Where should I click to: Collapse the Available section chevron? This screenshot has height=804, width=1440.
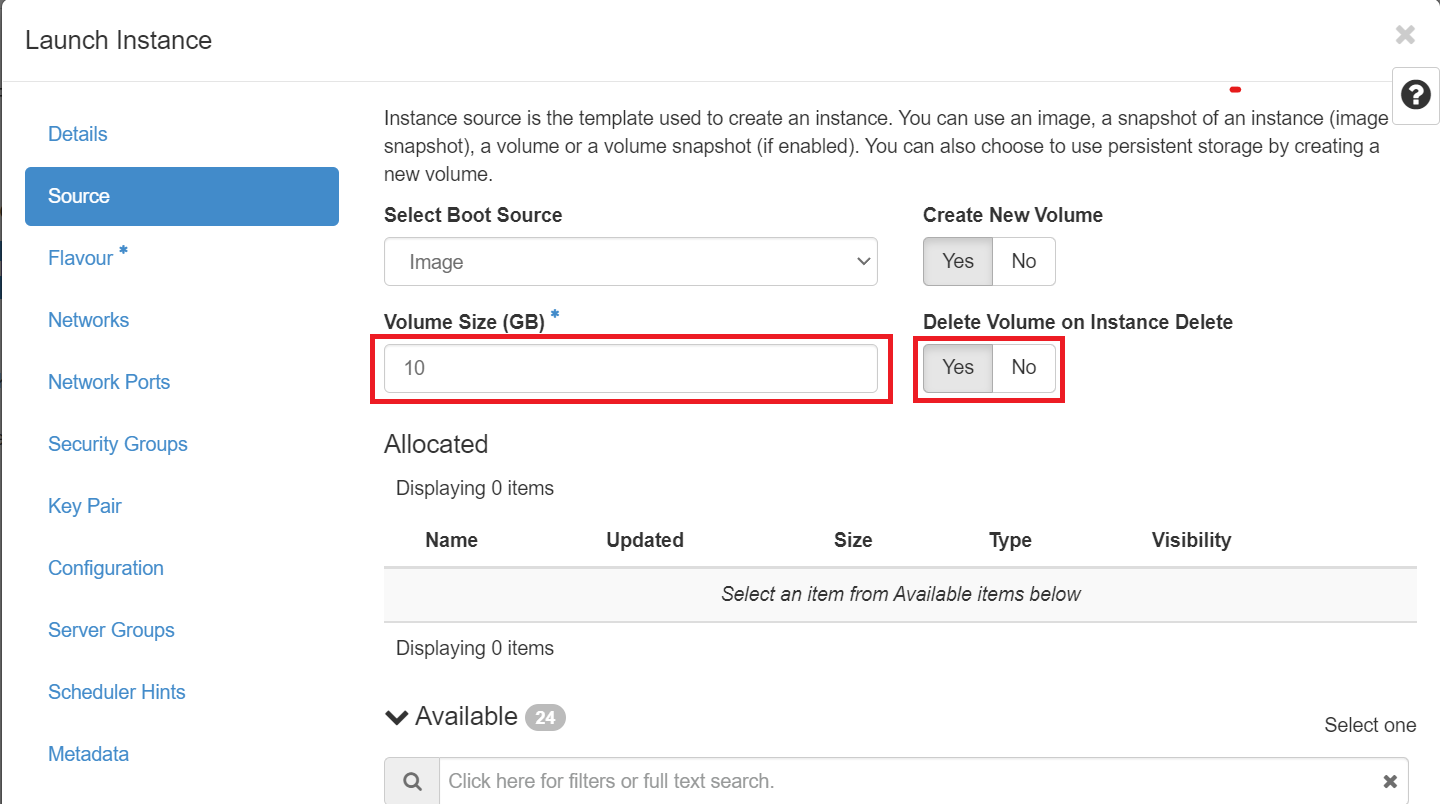point(397,717)
